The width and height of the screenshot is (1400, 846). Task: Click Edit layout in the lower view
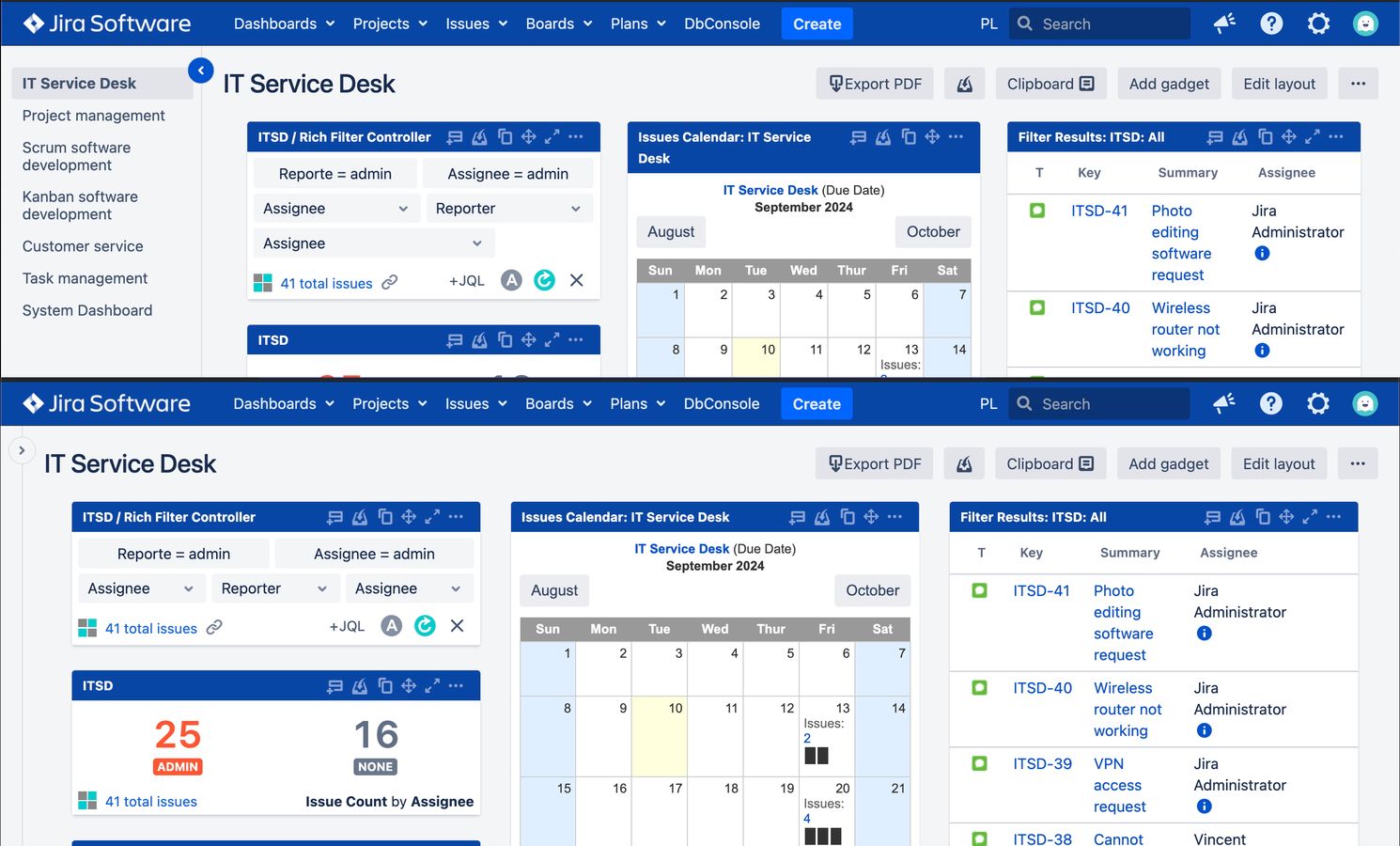point(1279,463)
